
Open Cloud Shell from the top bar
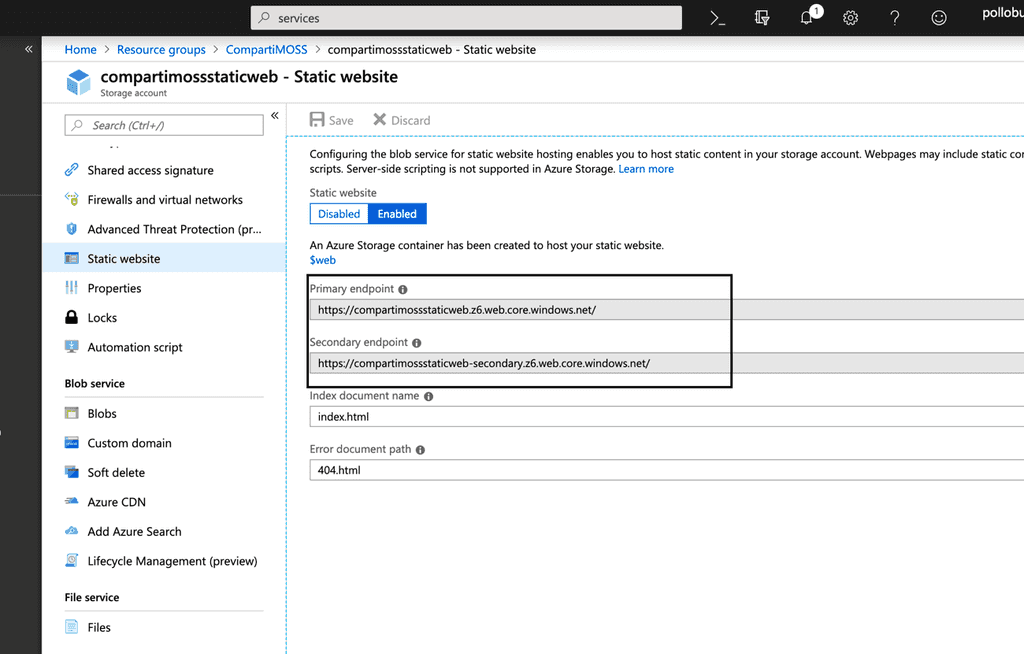pos(718,18)
